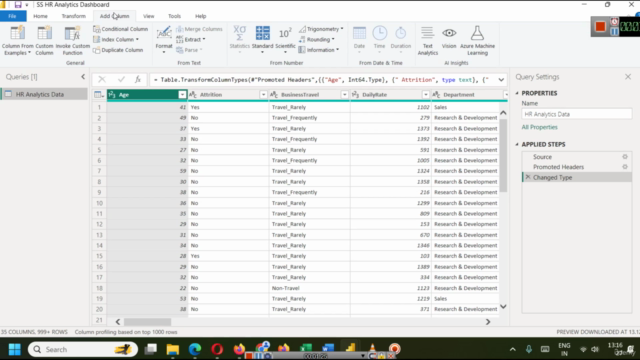Select HR Analytics Data query
The image size is (640, 360).
44,94
